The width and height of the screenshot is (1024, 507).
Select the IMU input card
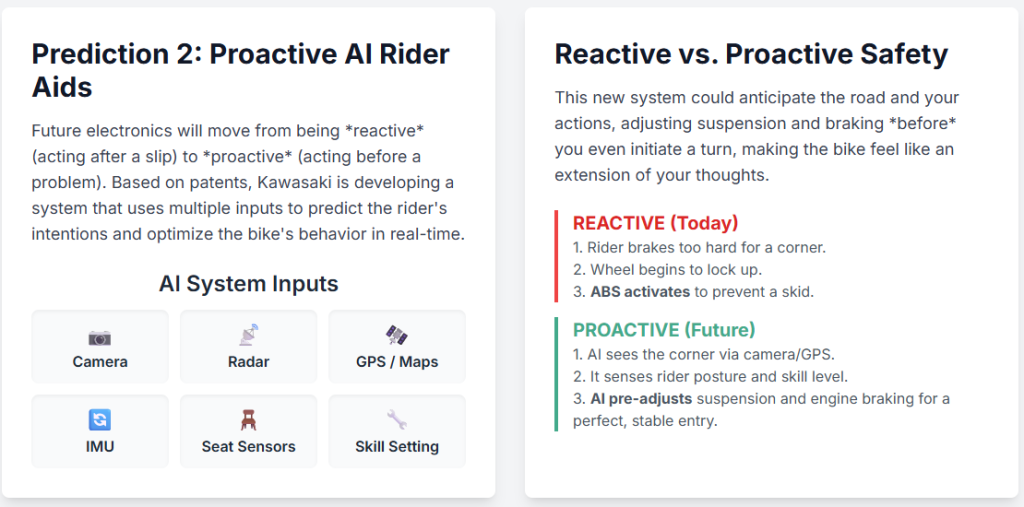point(100,432)
